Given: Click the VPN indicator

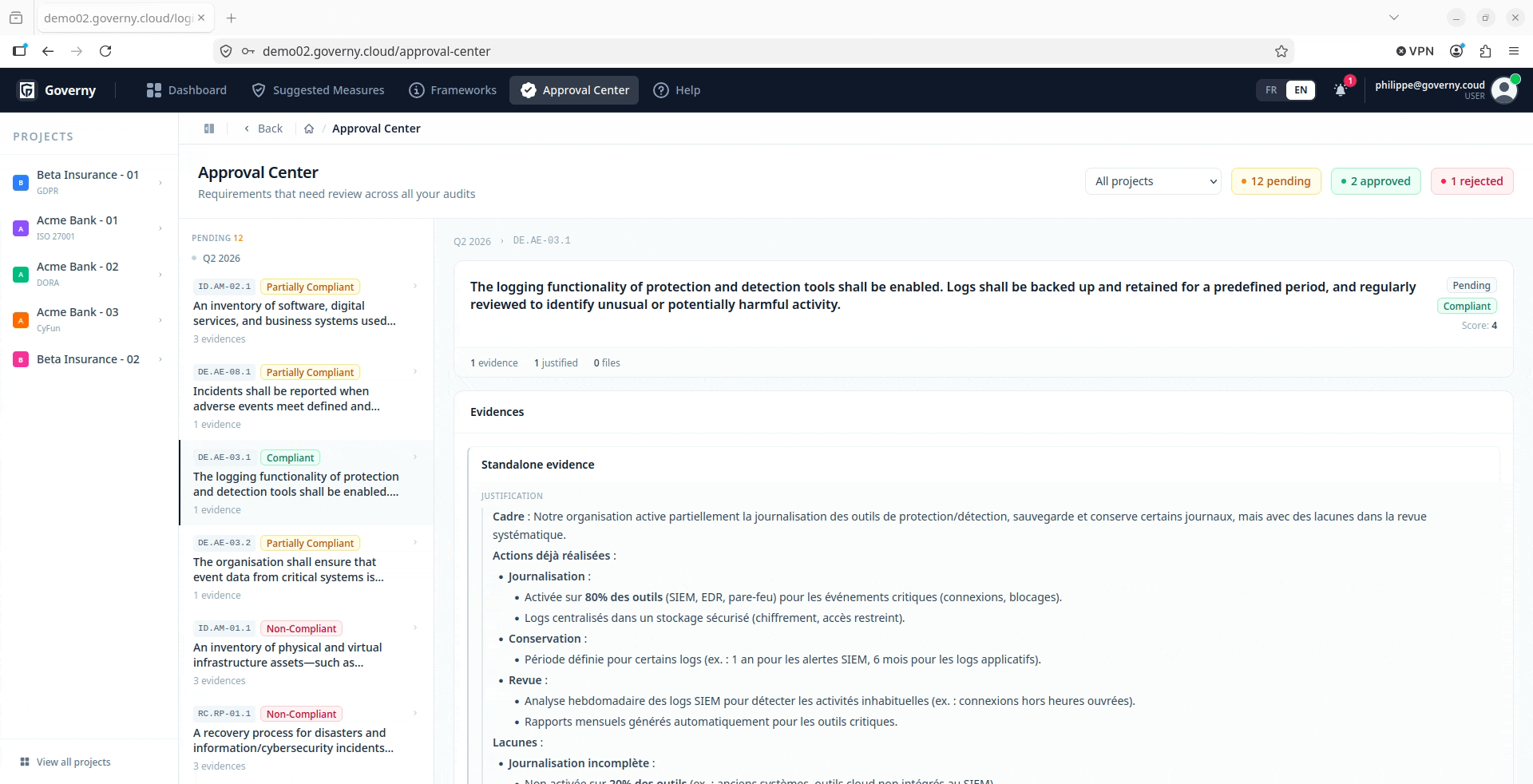Looking at the screenshot, I should 1415,51.
